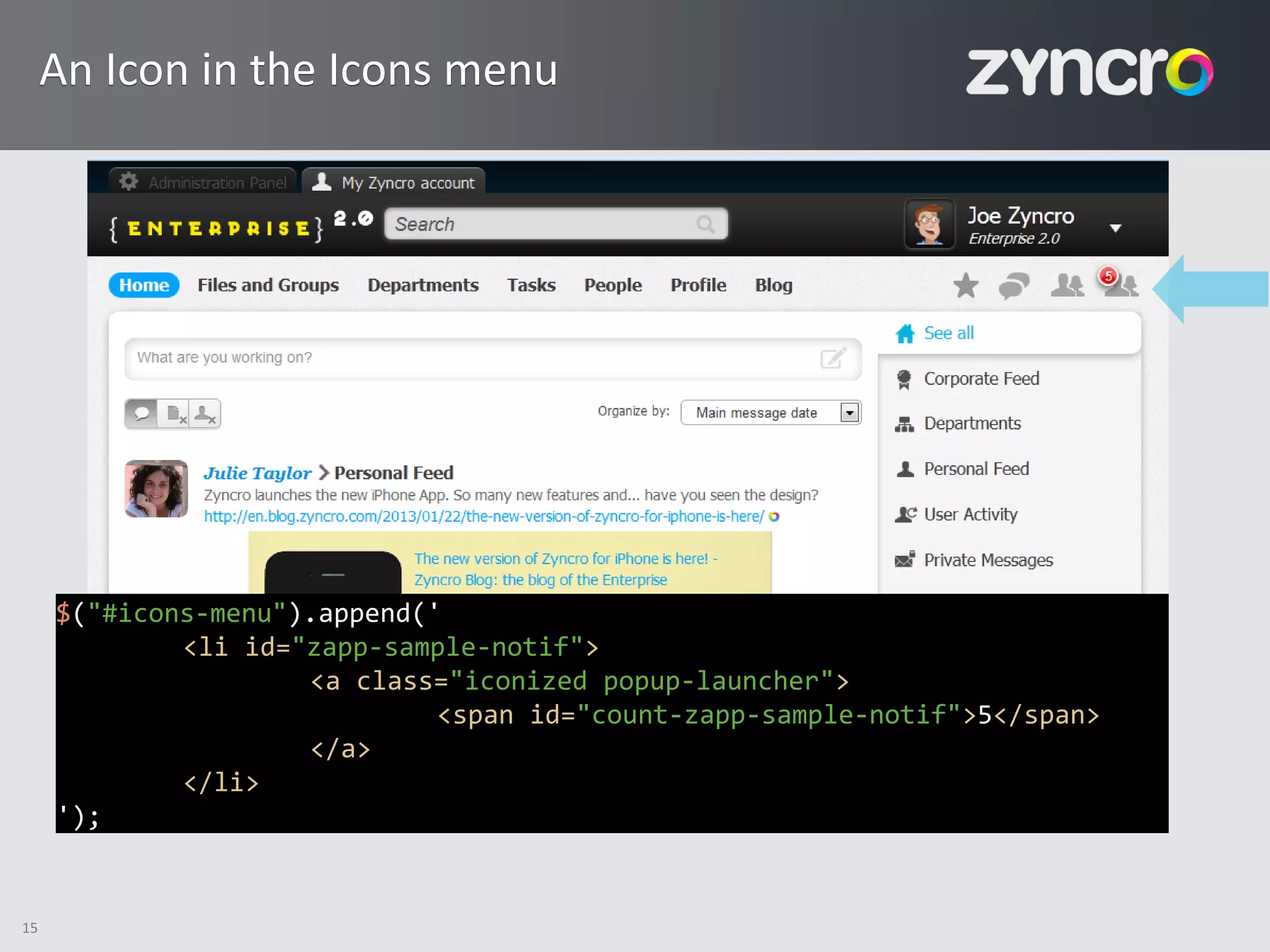Click 'The new version of Zyncro for iPhone' link
This screenshot has width=1270, height=952.
[x=566, y=569]
